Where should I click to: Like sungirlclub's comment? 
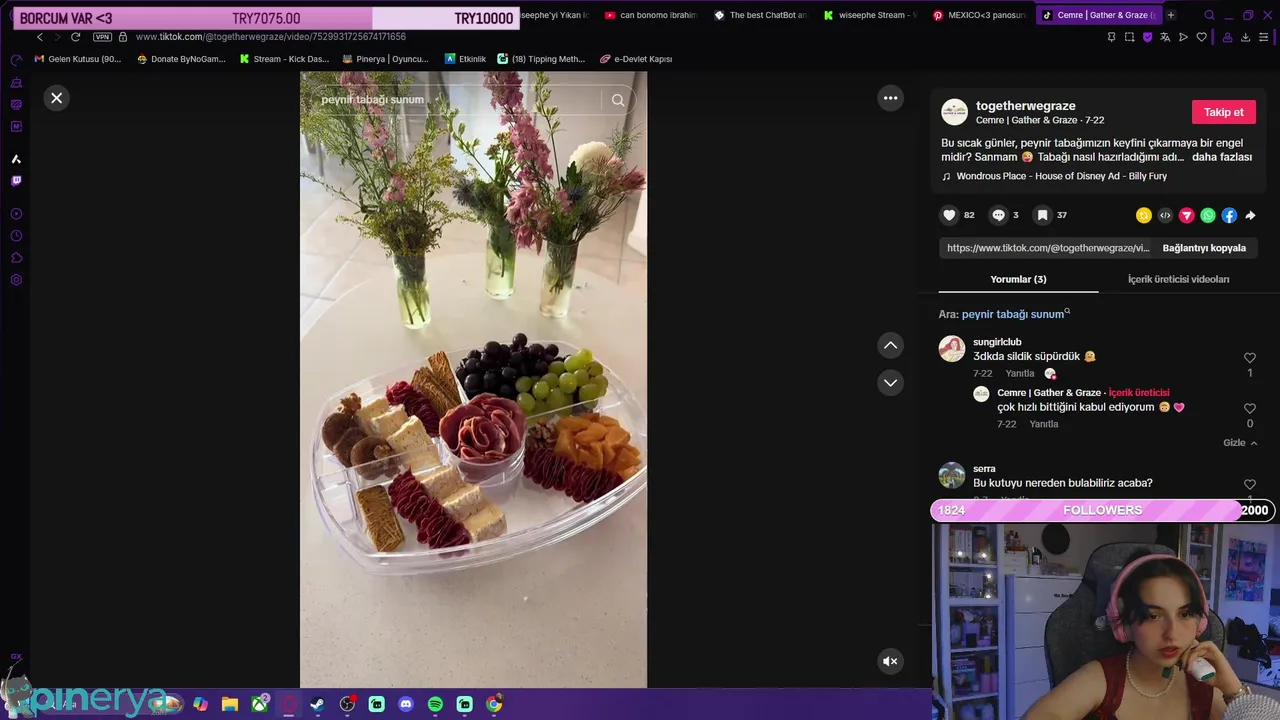(1249, 358)
